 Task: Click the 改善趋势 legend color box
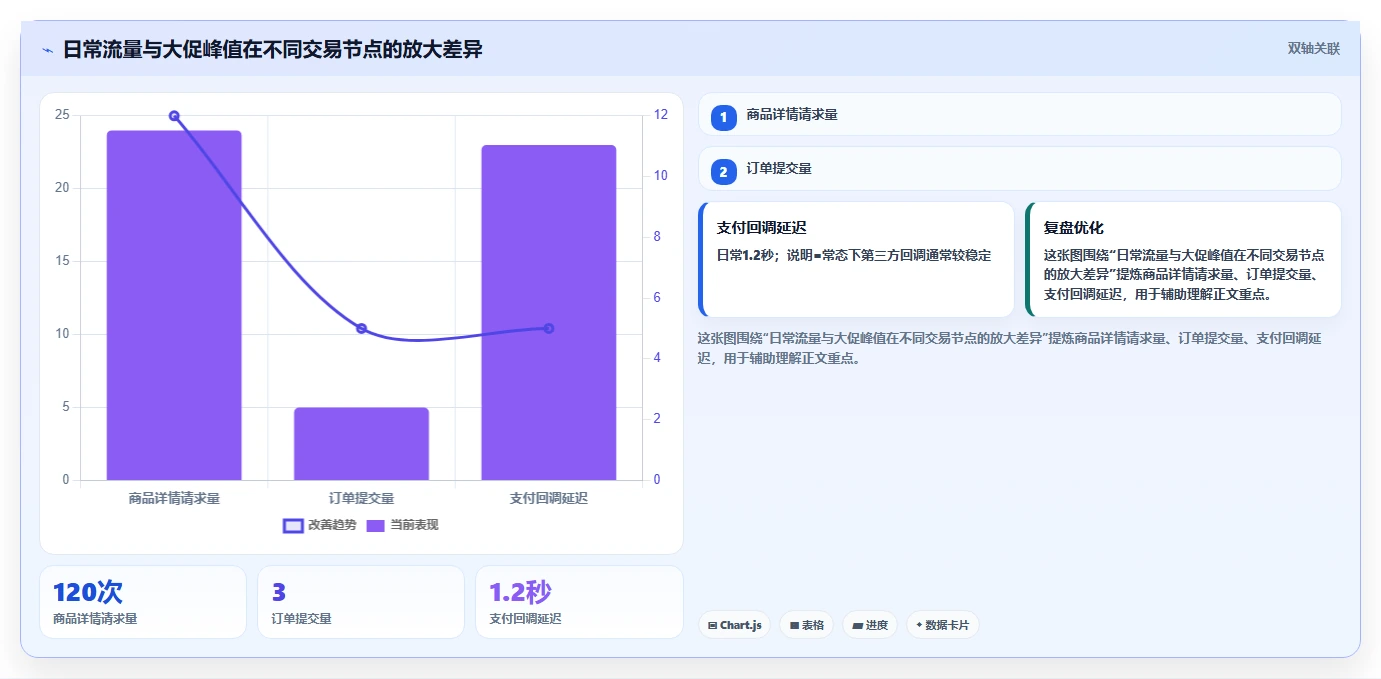(293, 525)
